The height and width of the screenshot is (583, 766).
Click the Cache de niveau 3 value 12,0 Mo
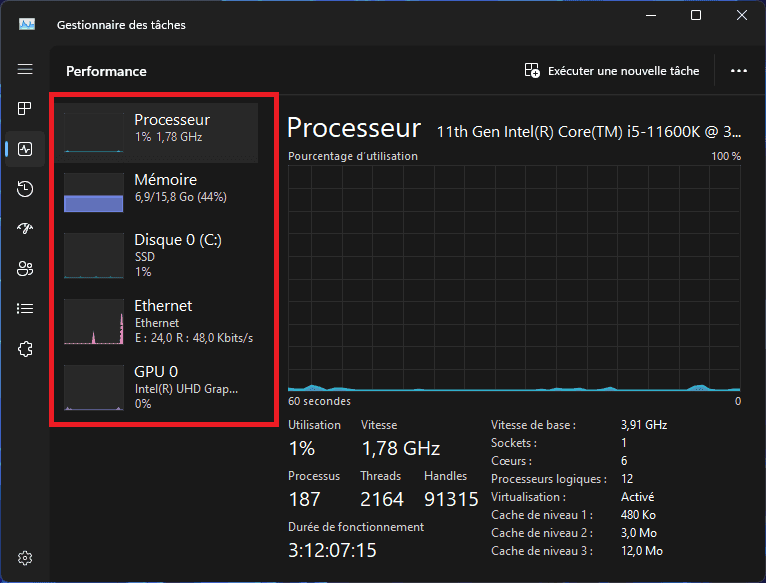[642, 551]
